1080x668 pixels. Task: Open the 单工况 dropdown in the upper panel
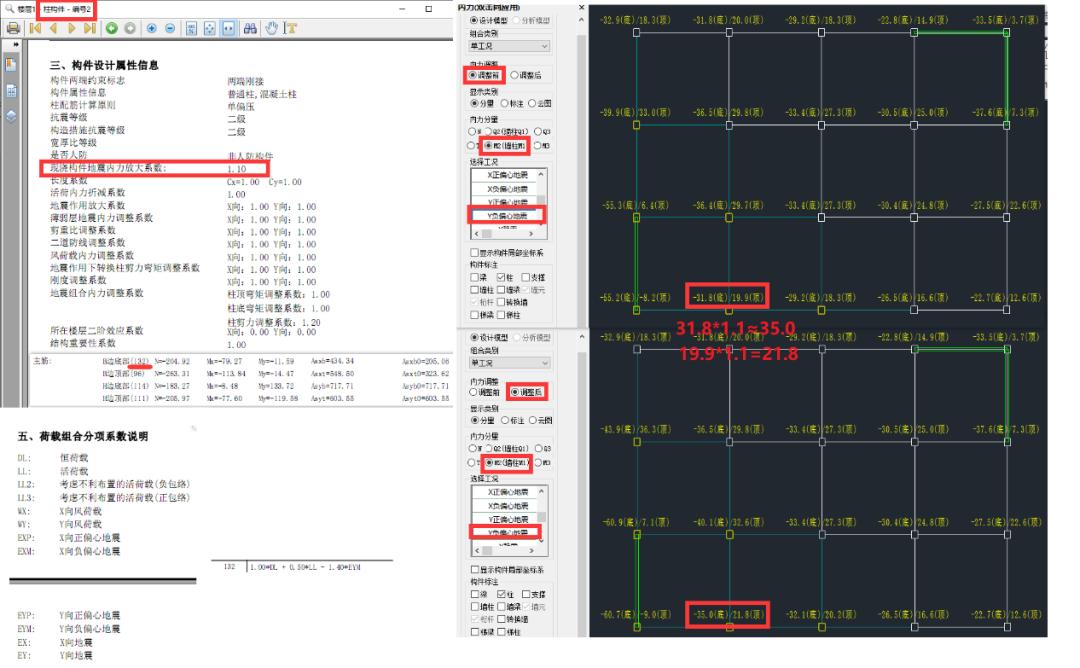pyautogui.click(x=509, y=46)
